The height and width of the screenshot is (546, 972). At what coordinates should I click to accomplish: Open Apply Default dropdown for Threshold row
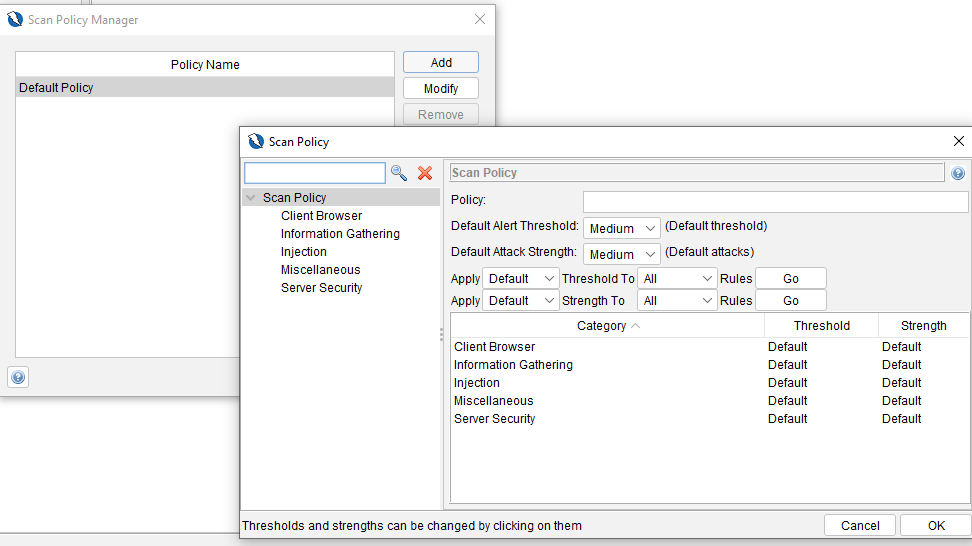click(521, 279)
